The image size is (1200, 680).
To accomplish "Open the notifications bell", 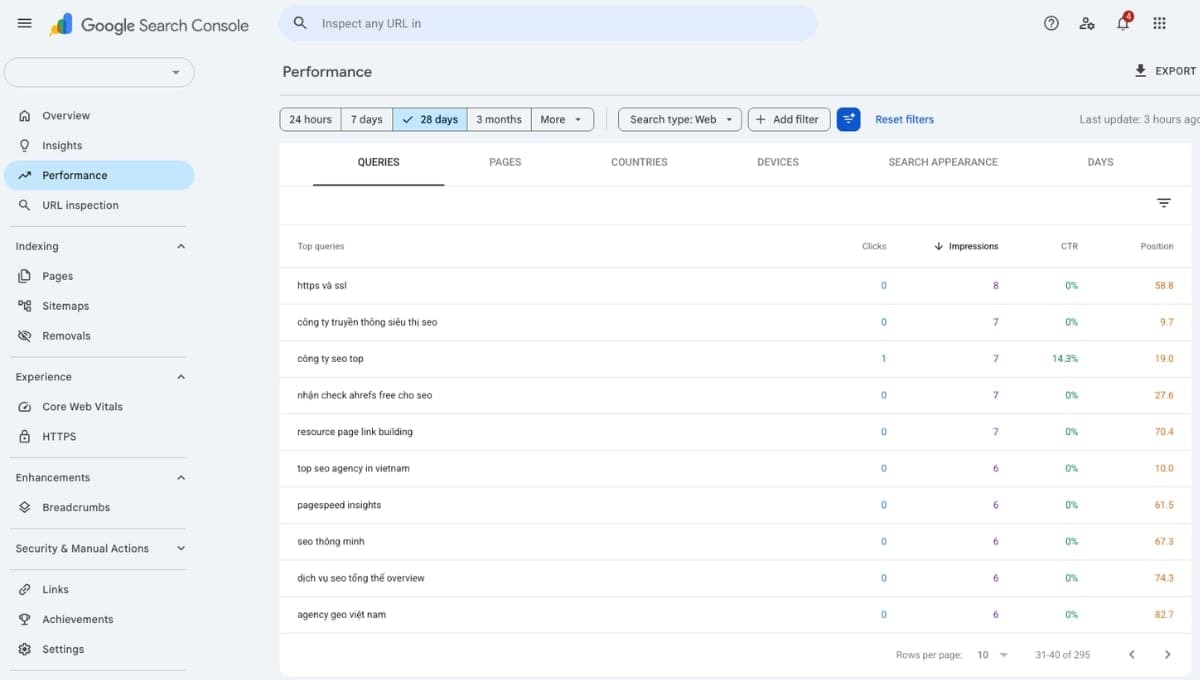I will point(1123,23).
